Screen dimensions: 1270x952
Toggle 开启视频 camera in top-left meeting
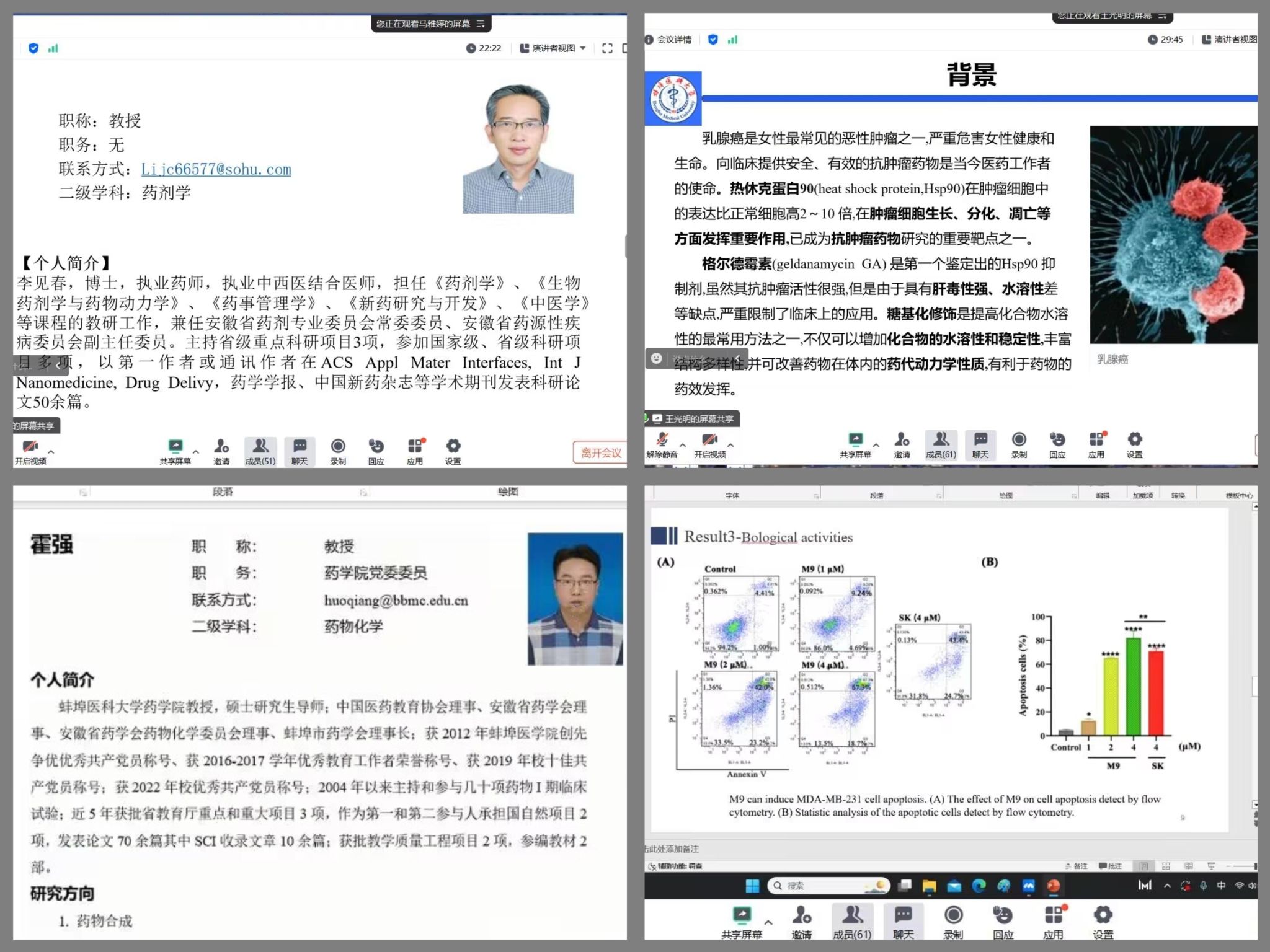tap(30, 447)
